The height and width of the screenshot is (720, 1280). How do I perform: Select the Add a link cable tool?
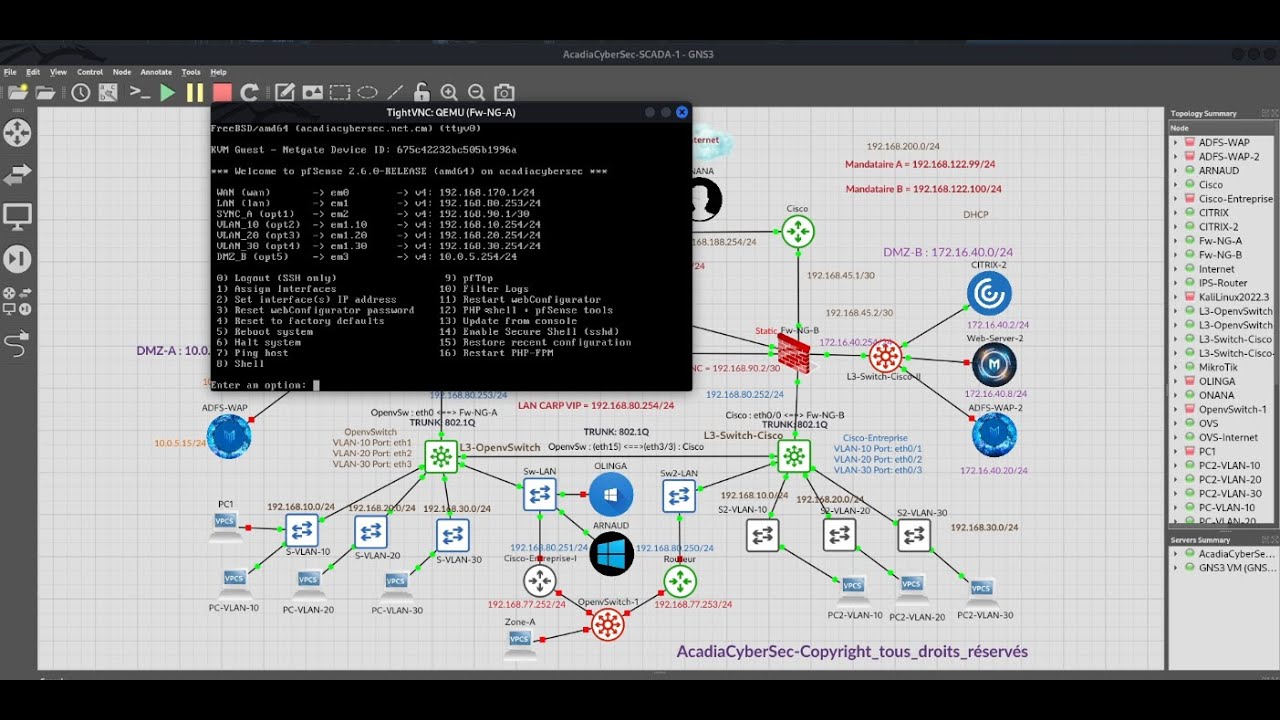point(17,344)
